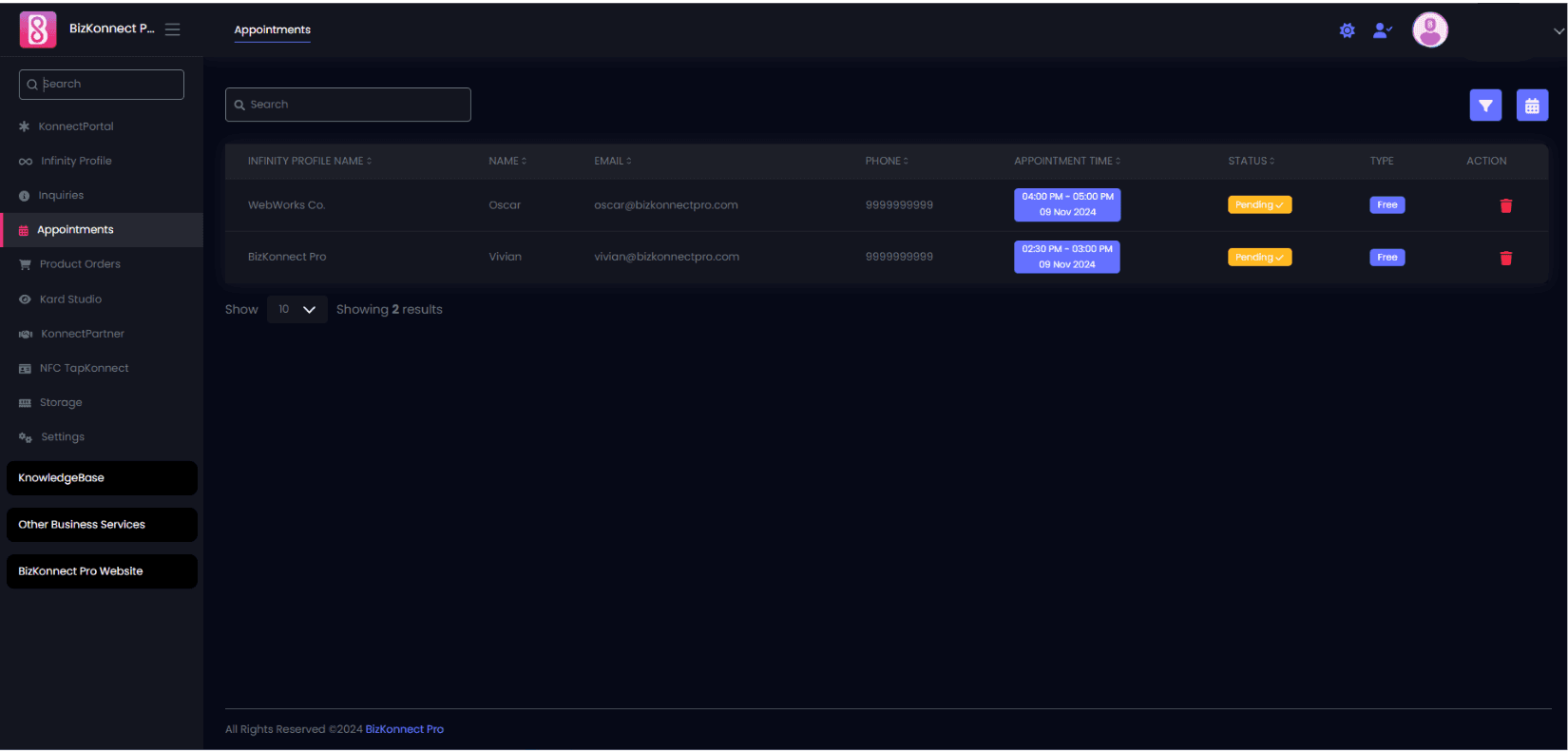Screen dimensions: 1568x753
Task: Click the Action column header
Action: pos(1486,162)
